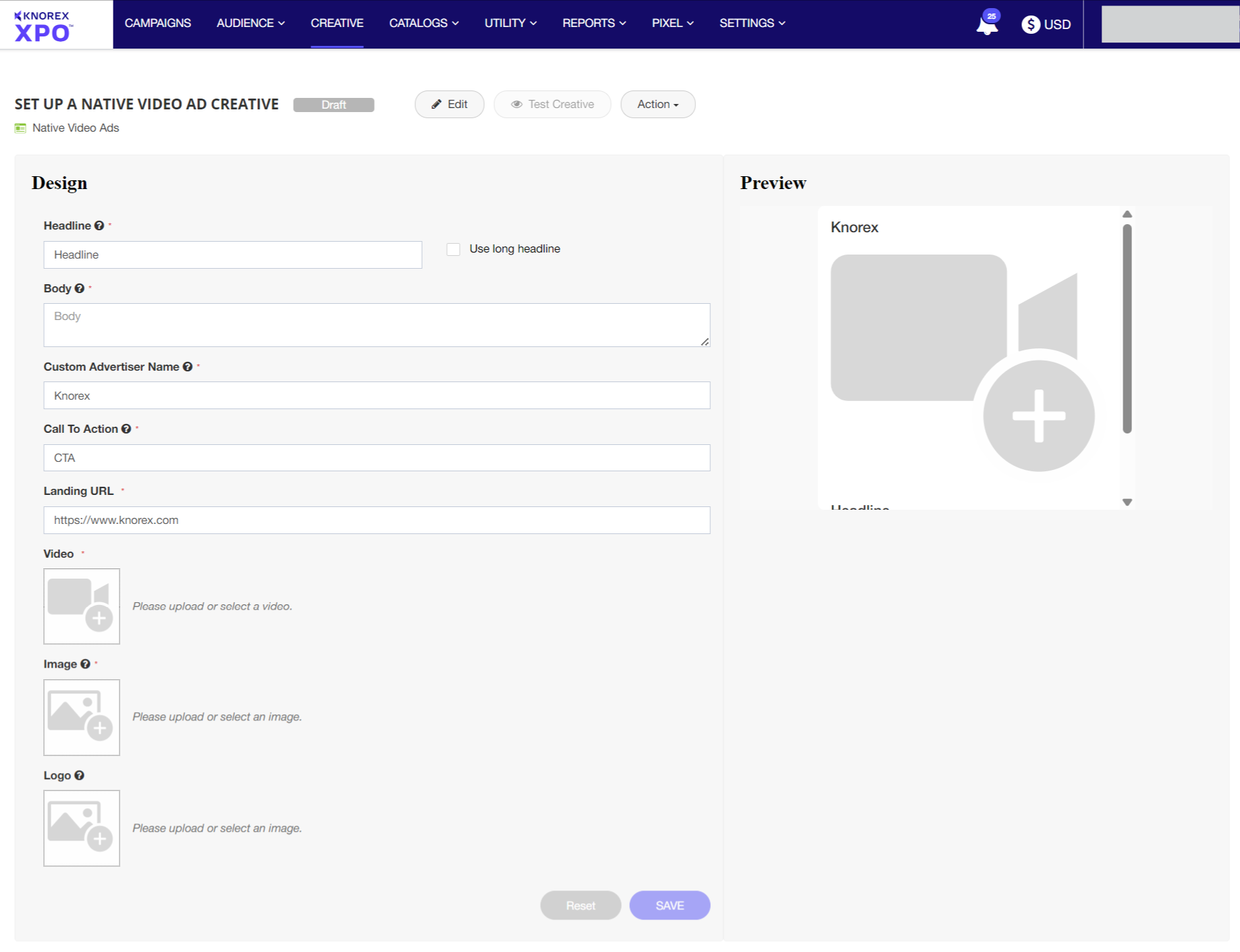Expand the Utility menu
Image resolution: width=1240 pixels, height=952 pixels.
tap(510, 23)
